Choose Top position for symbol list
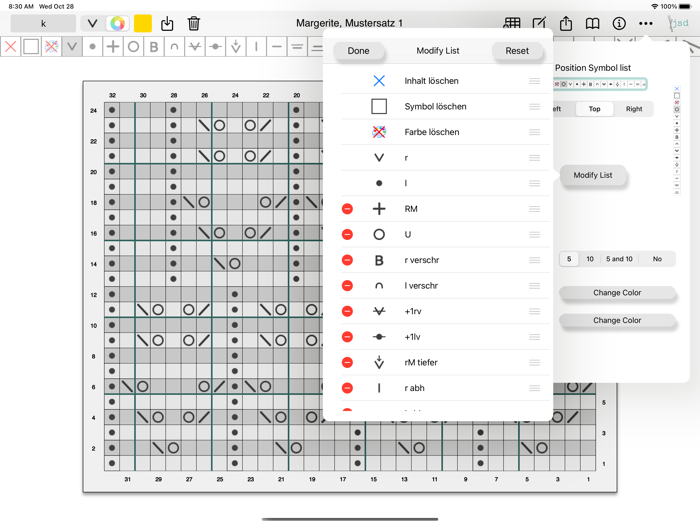700x525 pixels. click(x=594, y=109)
